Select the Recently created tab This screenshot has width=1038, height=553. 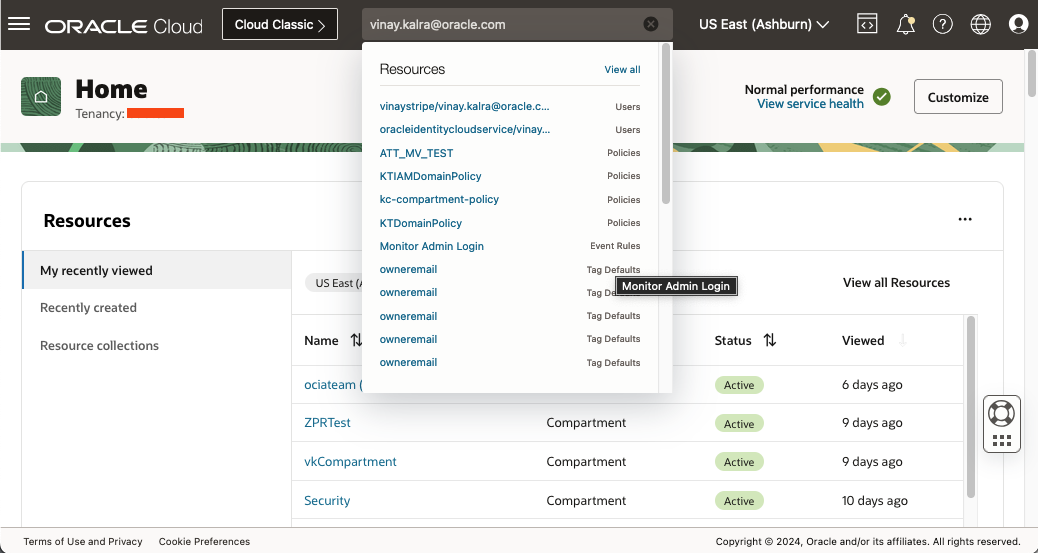(x=88, y=308)
